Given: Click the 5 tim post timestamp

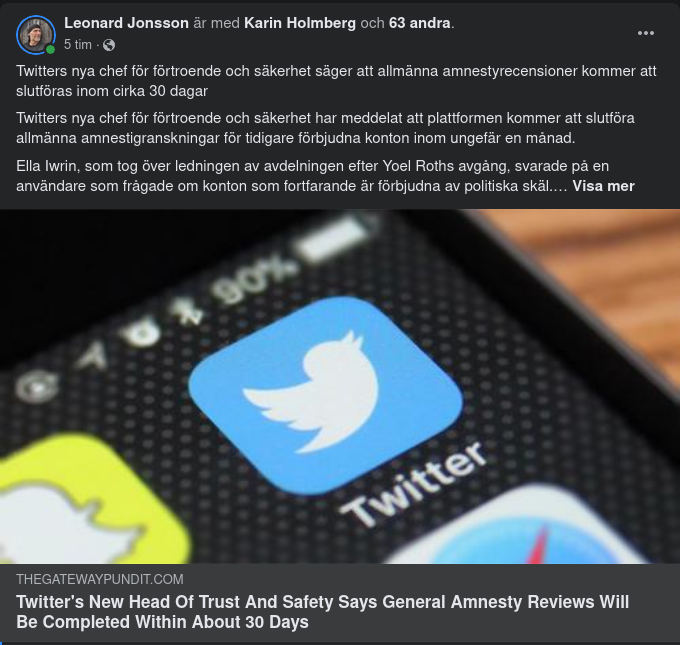Looking at the screenshot, I should (78, 44).
